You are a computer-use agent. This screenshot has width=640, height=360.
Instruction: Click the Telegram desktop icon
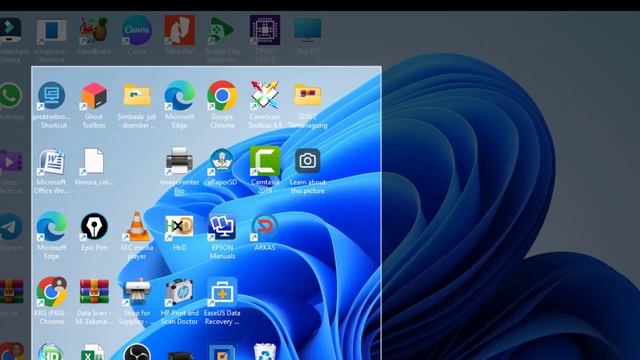tap(11, 227)
